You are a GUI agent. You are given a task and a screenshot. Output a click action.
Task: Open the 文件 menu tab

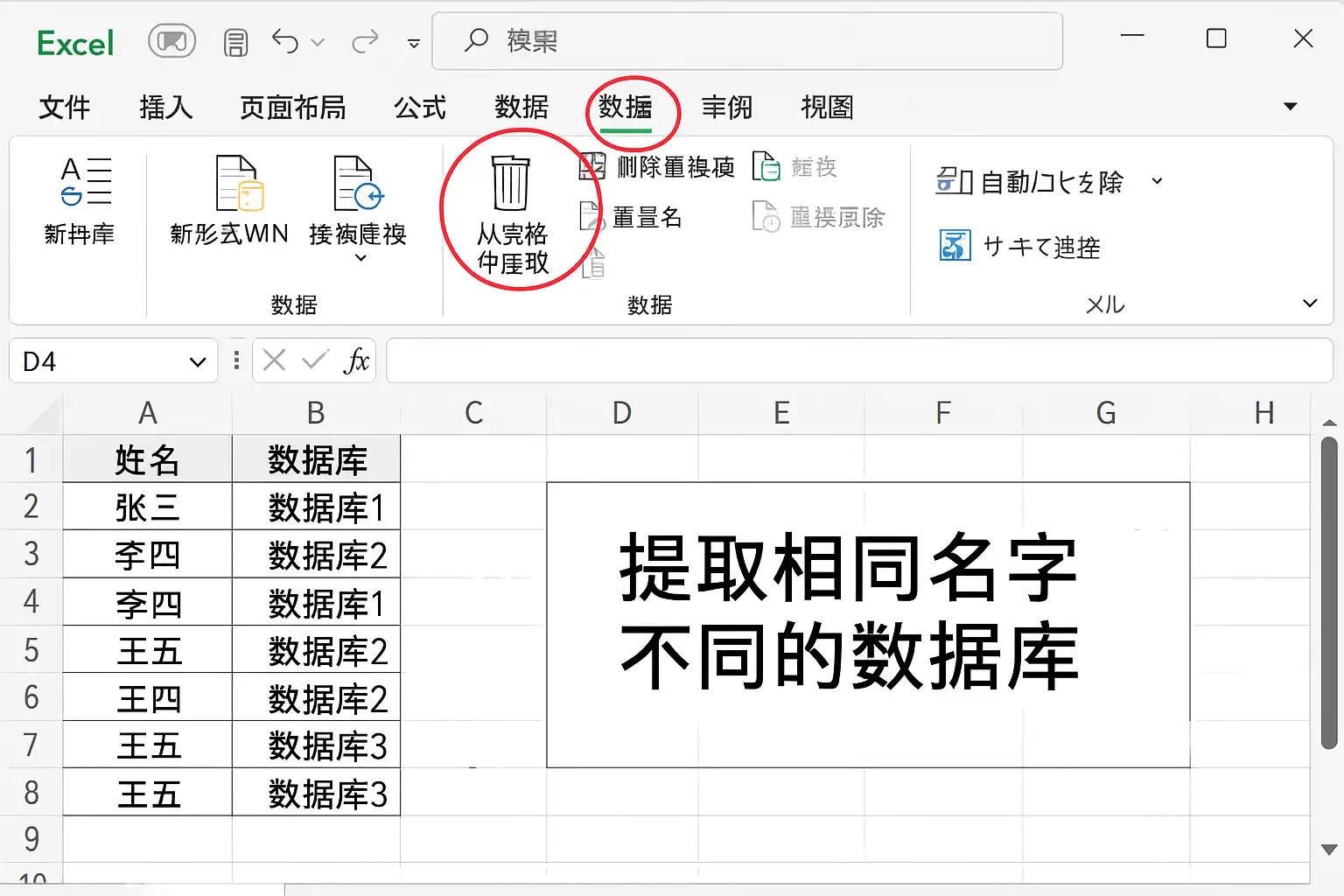coord(64,107)
